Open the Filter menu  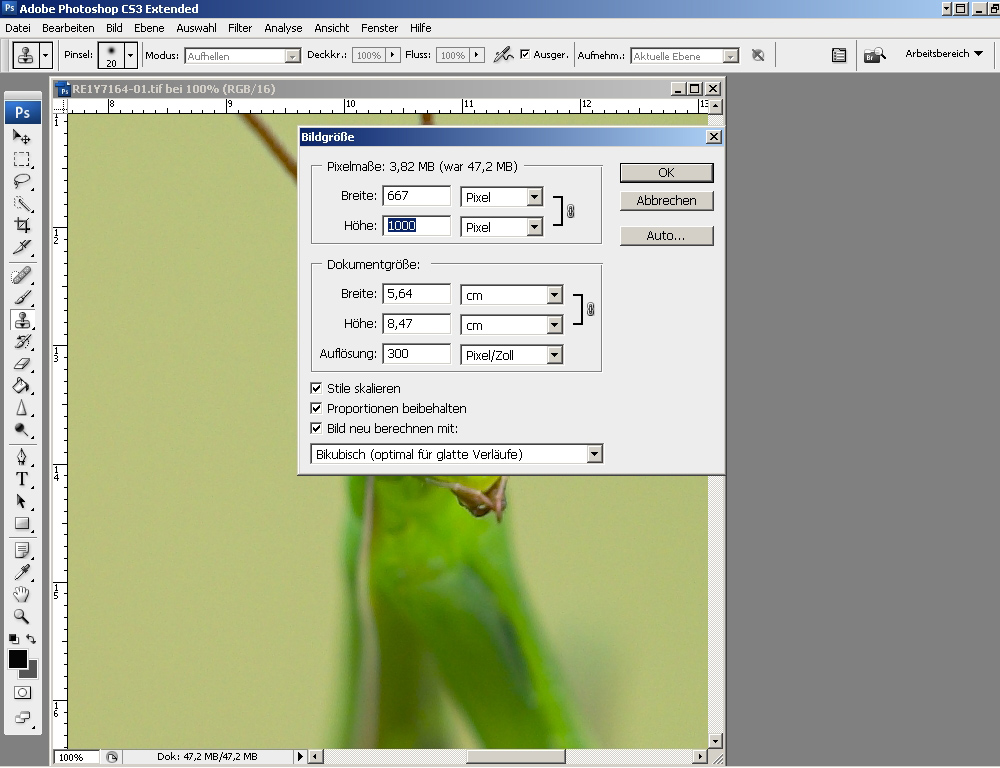point(240,28)
